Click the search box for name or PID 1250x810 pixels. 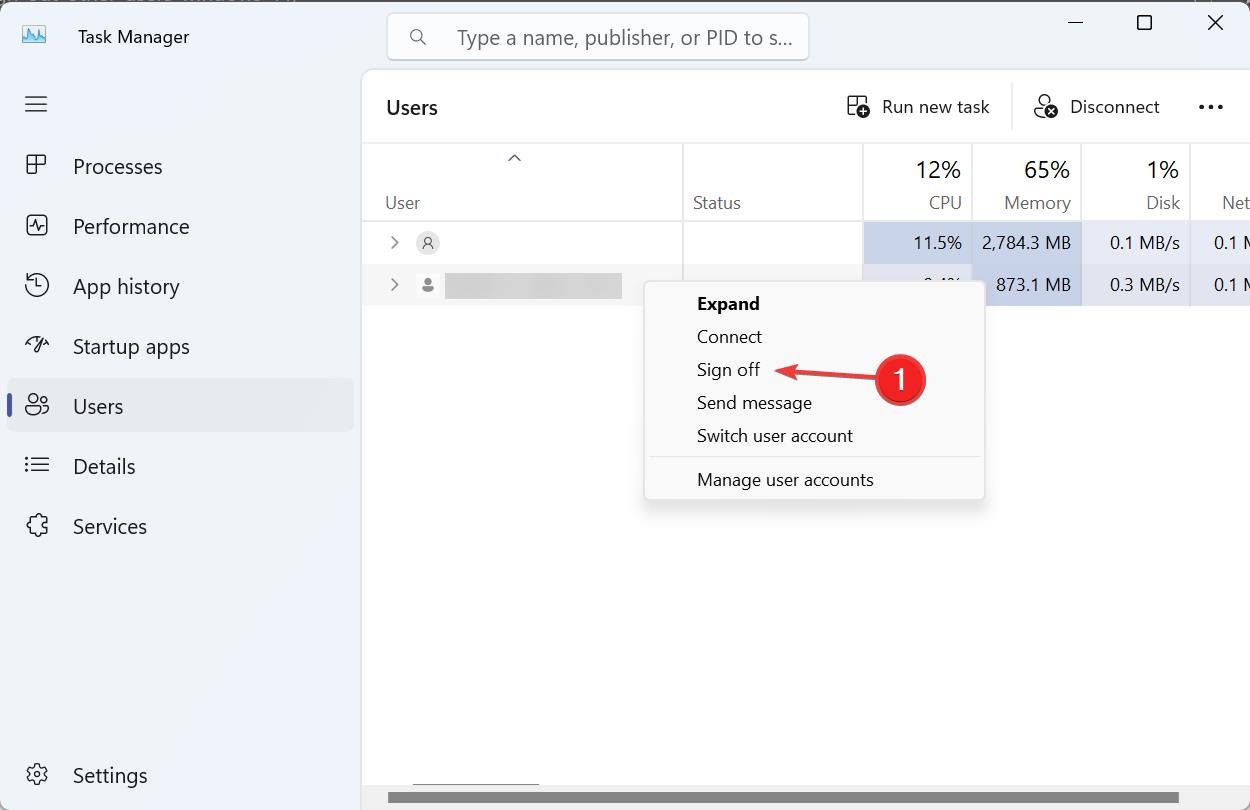click(598, 37)
